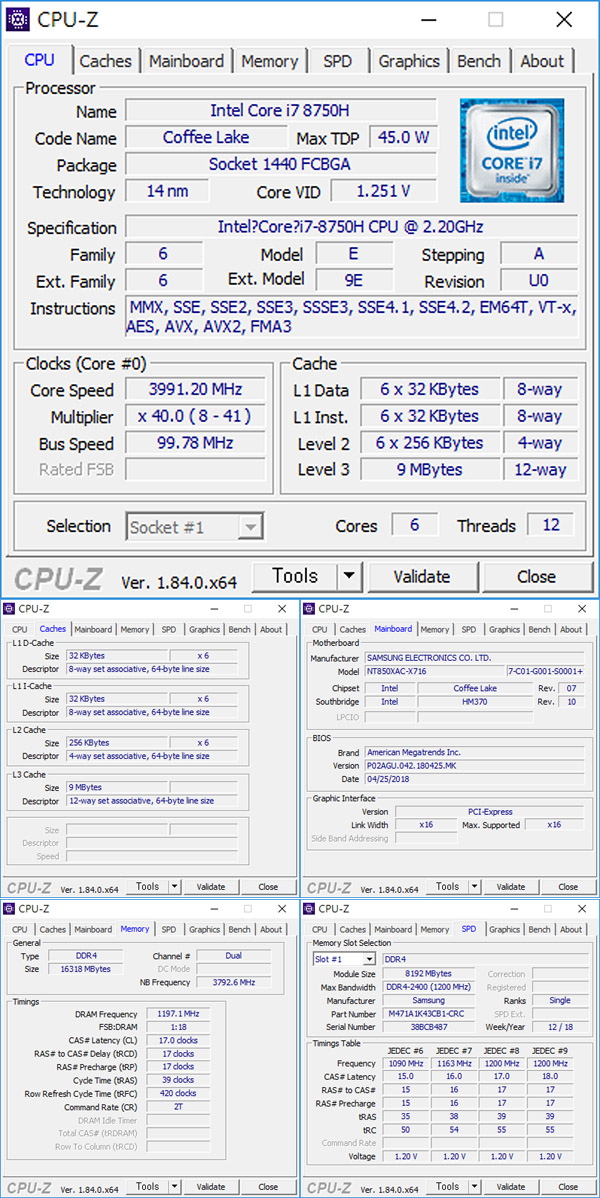Open the Tools dropdown arrow in the Memory window
Viewport: 600px width, 1198px height.
174,1187
